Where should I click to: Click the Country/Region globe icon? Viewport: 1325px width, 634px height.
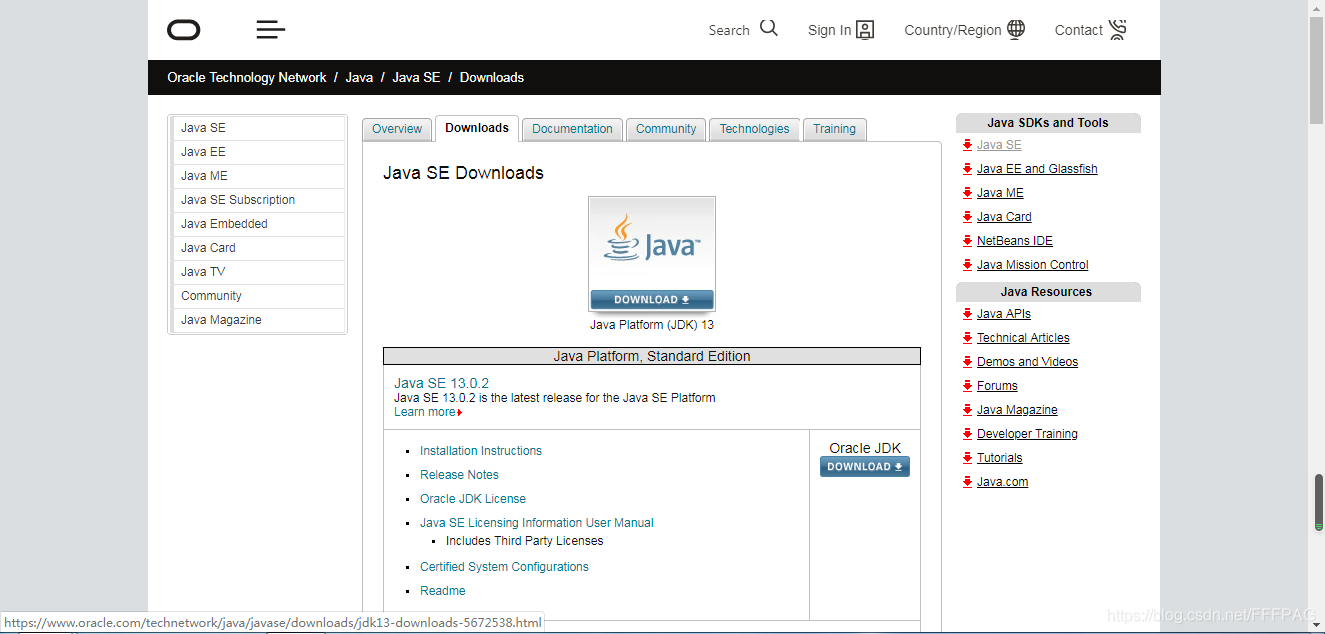[x=1016, y=29]
